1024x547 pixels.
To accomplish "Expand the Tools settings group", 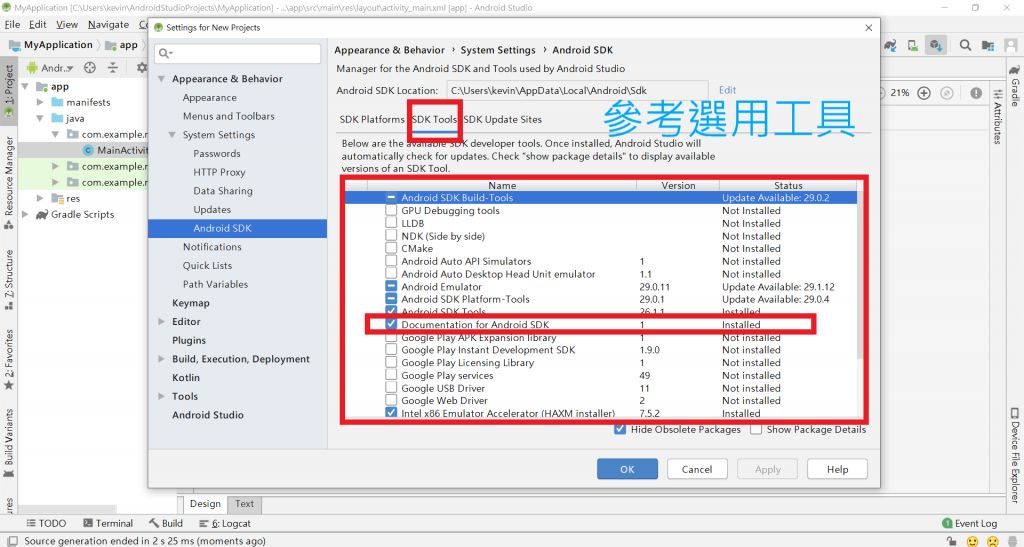I will pos(161,396).
